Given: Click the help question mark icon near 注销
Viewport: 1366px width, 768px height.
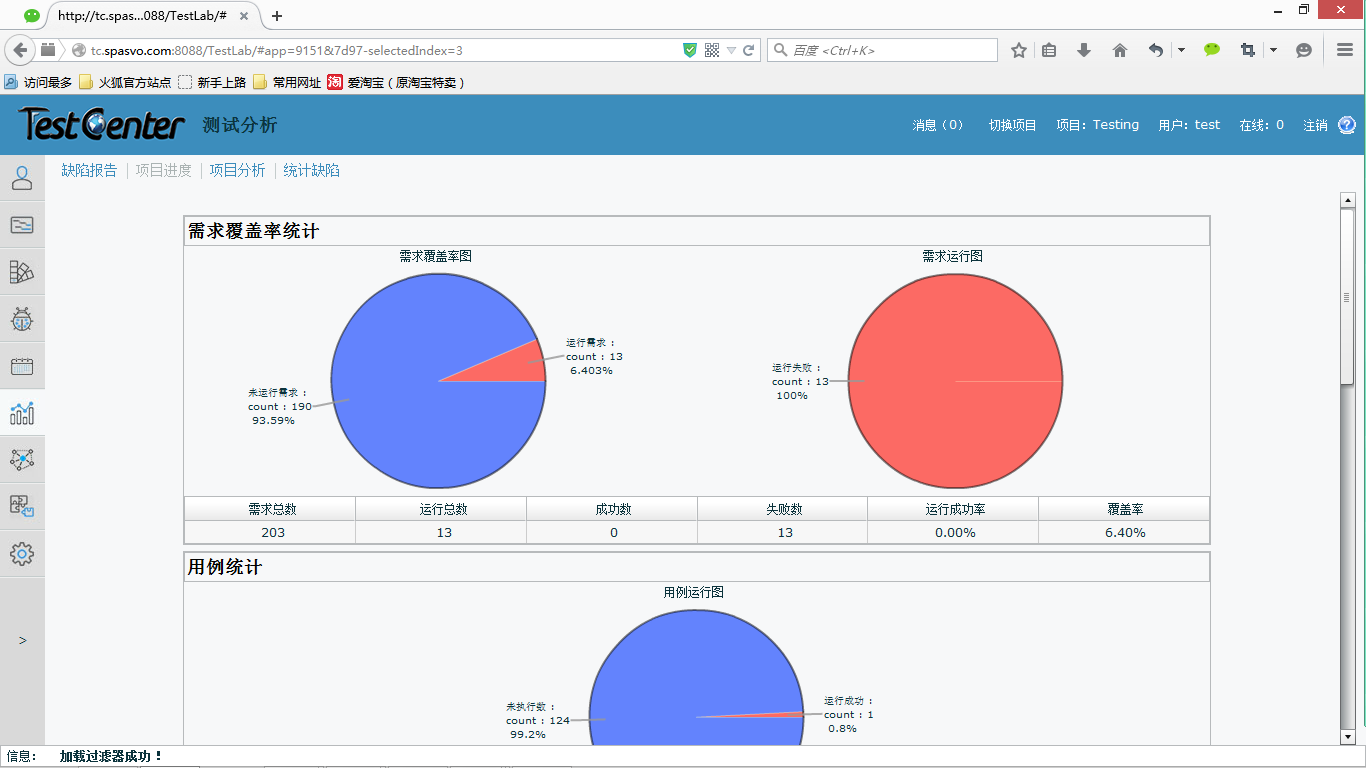Looking at the screenshot, I should click(x=1347, y=125).
